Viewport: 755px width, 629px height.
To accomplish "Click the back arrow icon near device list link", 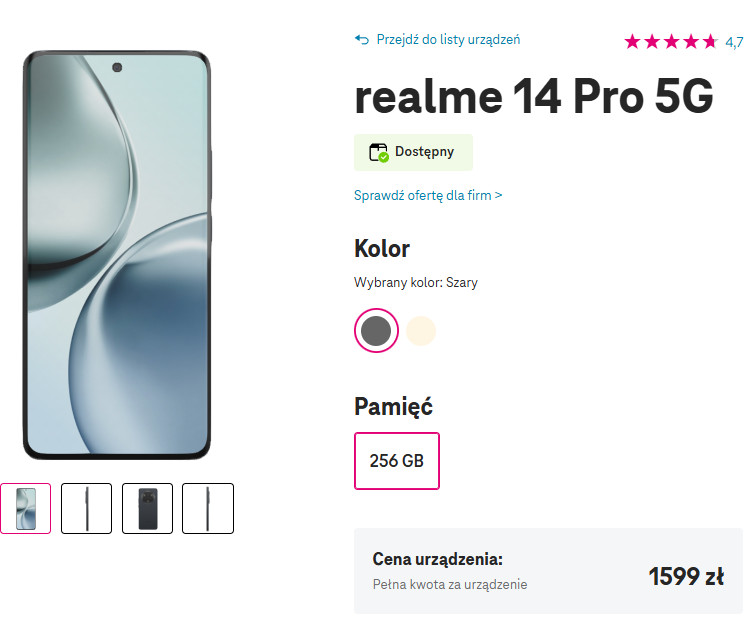I will [362, 40].
